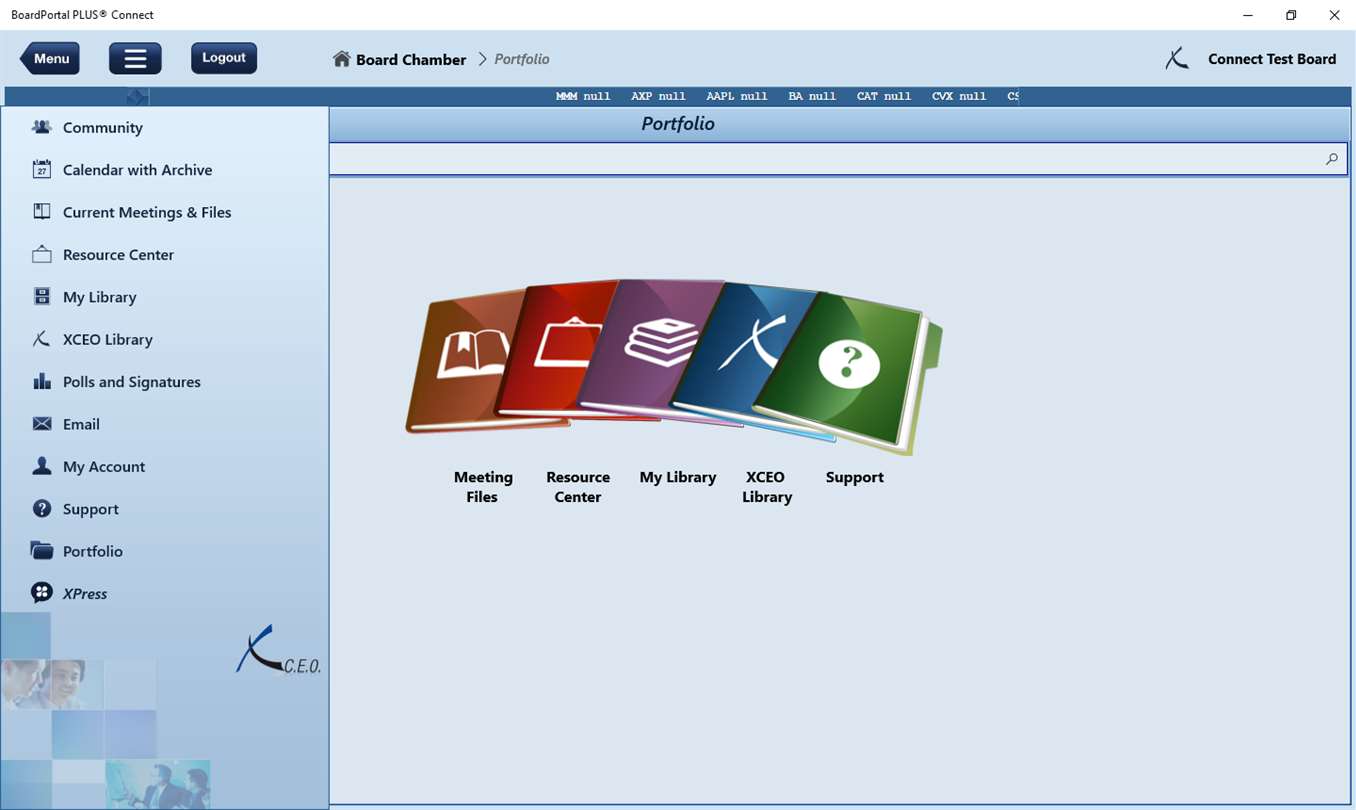Click the XCEO Library logo icon in sidebar

pyautogui.click(x=42, y=339)
